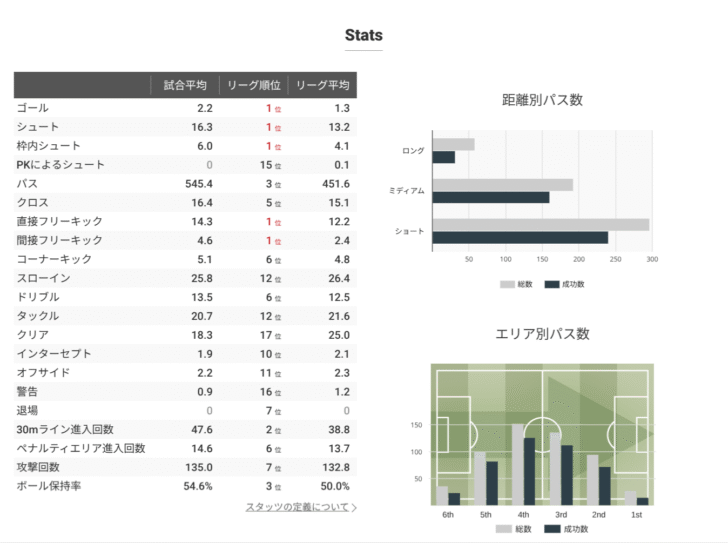Select the ボール保持率 stats row
This screenshot has height=543, width=728.
(x=185, y=486)
